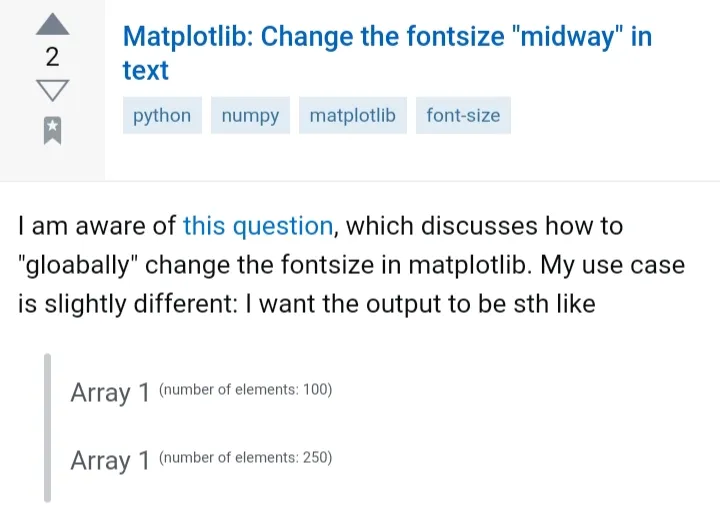The image size is (720, 524).
Task: Select the python tag
Action: point(162,116)
